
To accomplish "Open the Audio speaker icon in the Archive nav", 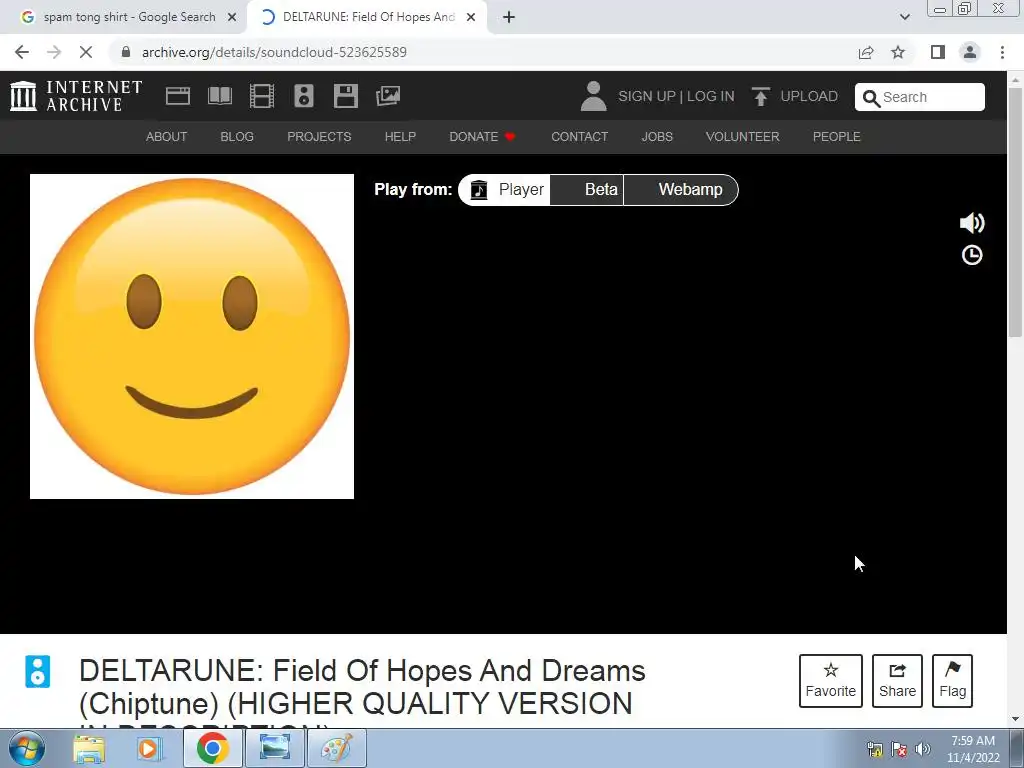I will click(x=304, y=96).
